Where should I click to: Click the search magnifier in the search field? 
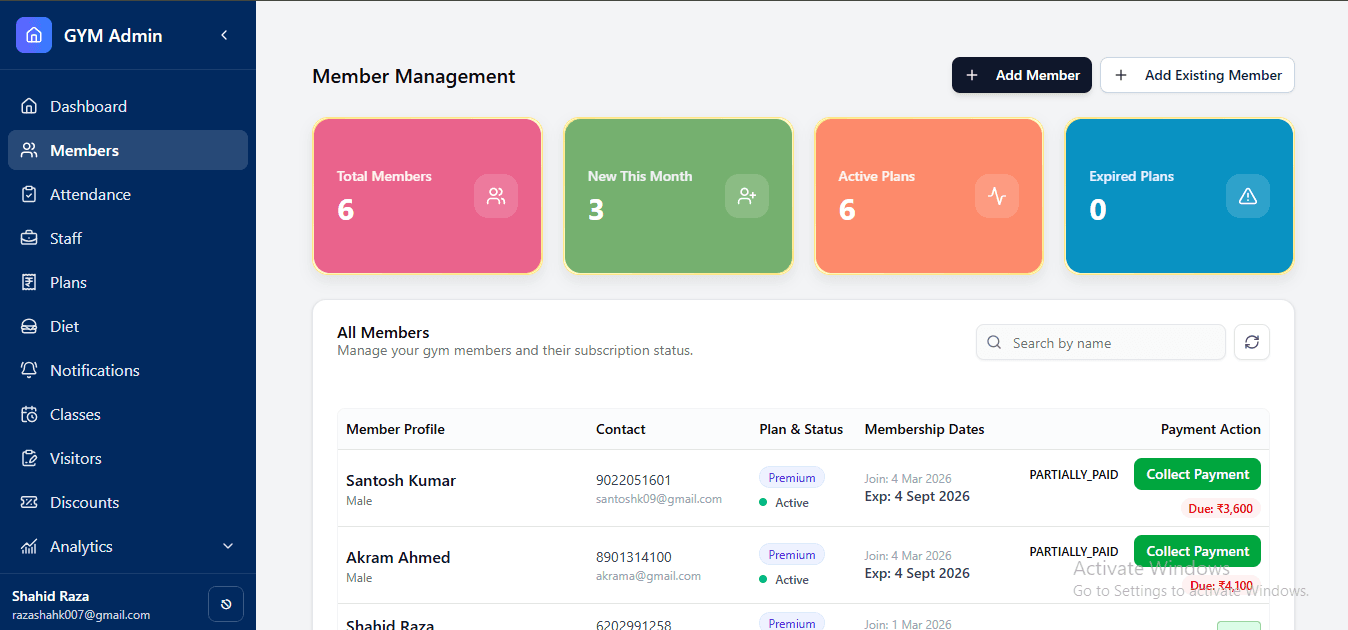click(x=993, y=342)
